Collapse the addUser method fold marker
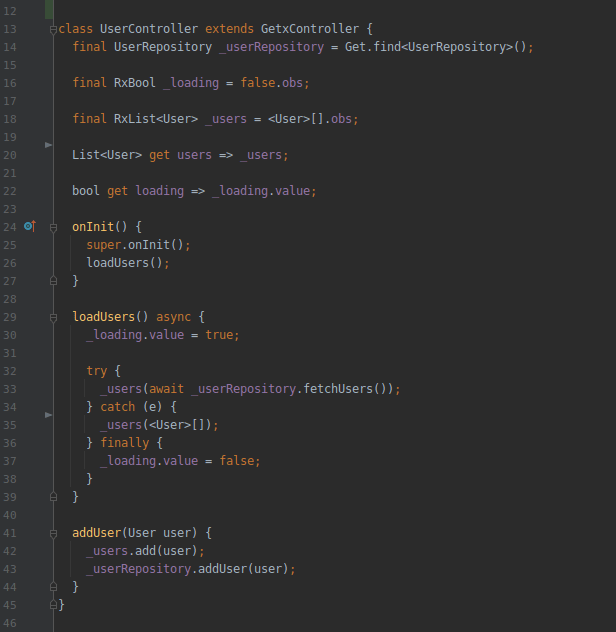Image resolution: width=616 pixels, height=632 pixels. [x=53, y=534]
